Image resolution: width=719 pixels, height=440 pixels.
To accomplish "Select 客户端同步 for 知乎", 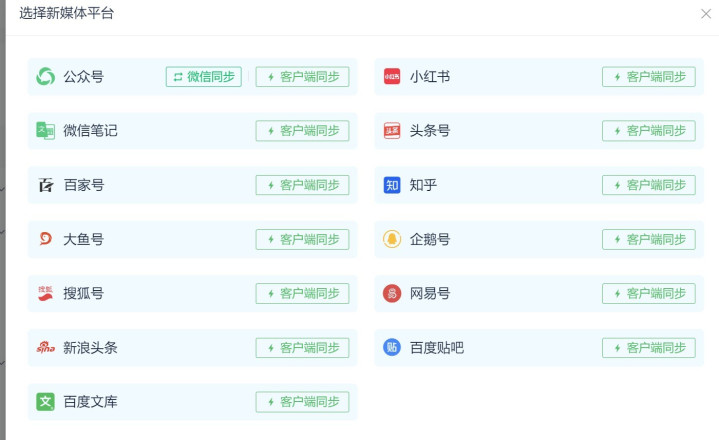I will 649,185.
